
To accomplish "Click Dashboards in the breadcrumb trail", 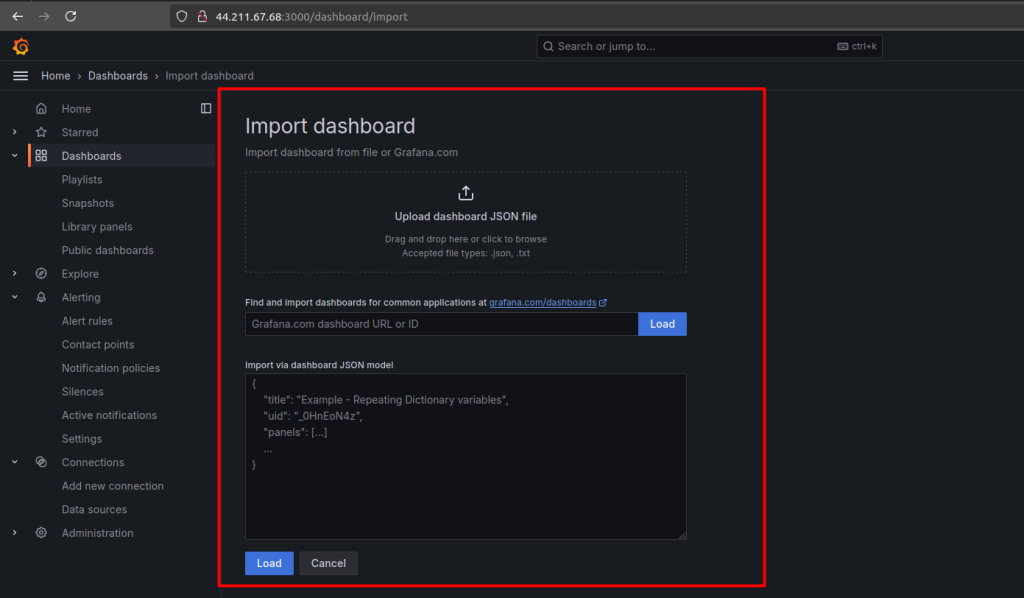I will [x=117, y=75].
